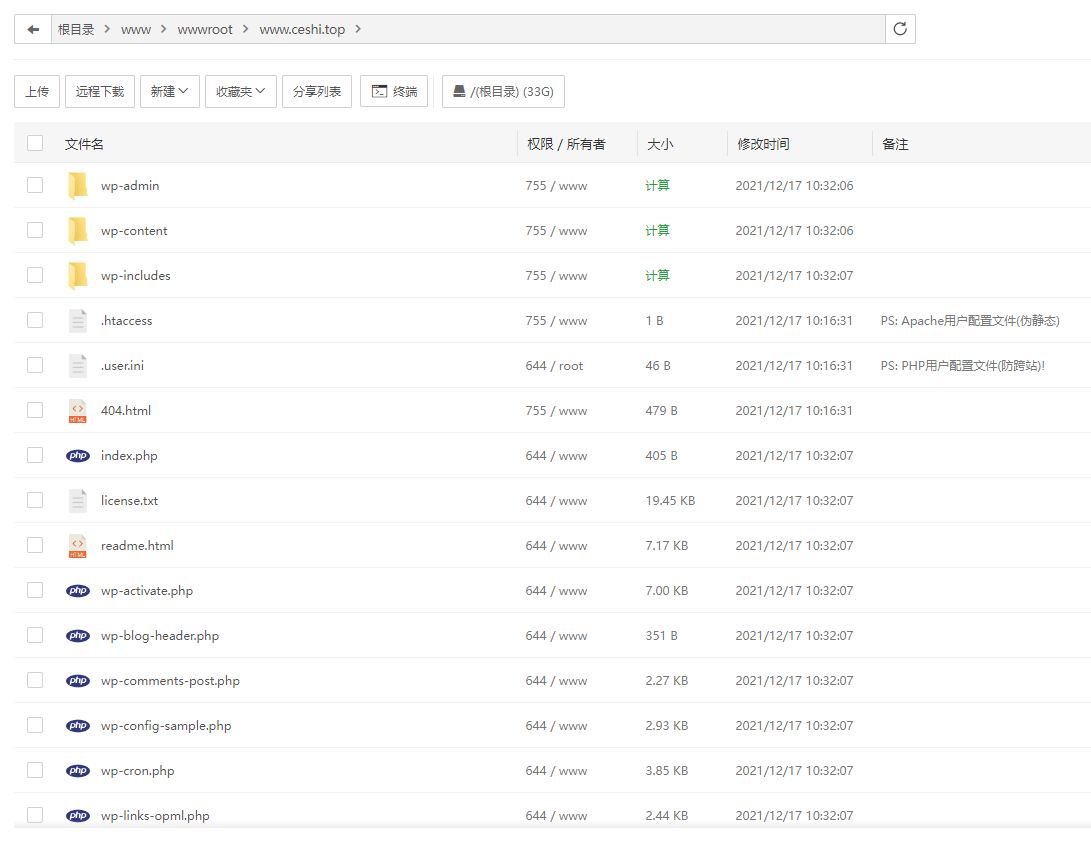
Task: Click the .user.ini note about PHP config
Action: click(963, 366)
